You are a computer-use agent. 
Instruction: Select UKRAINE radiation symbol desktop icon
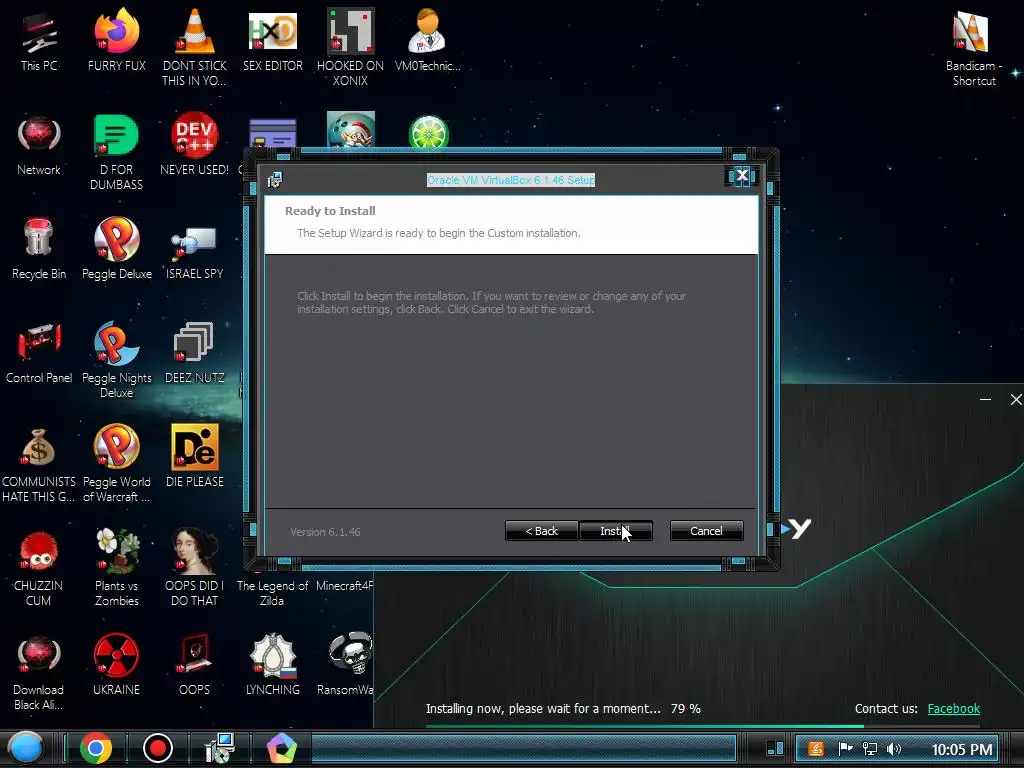(117, 665)
